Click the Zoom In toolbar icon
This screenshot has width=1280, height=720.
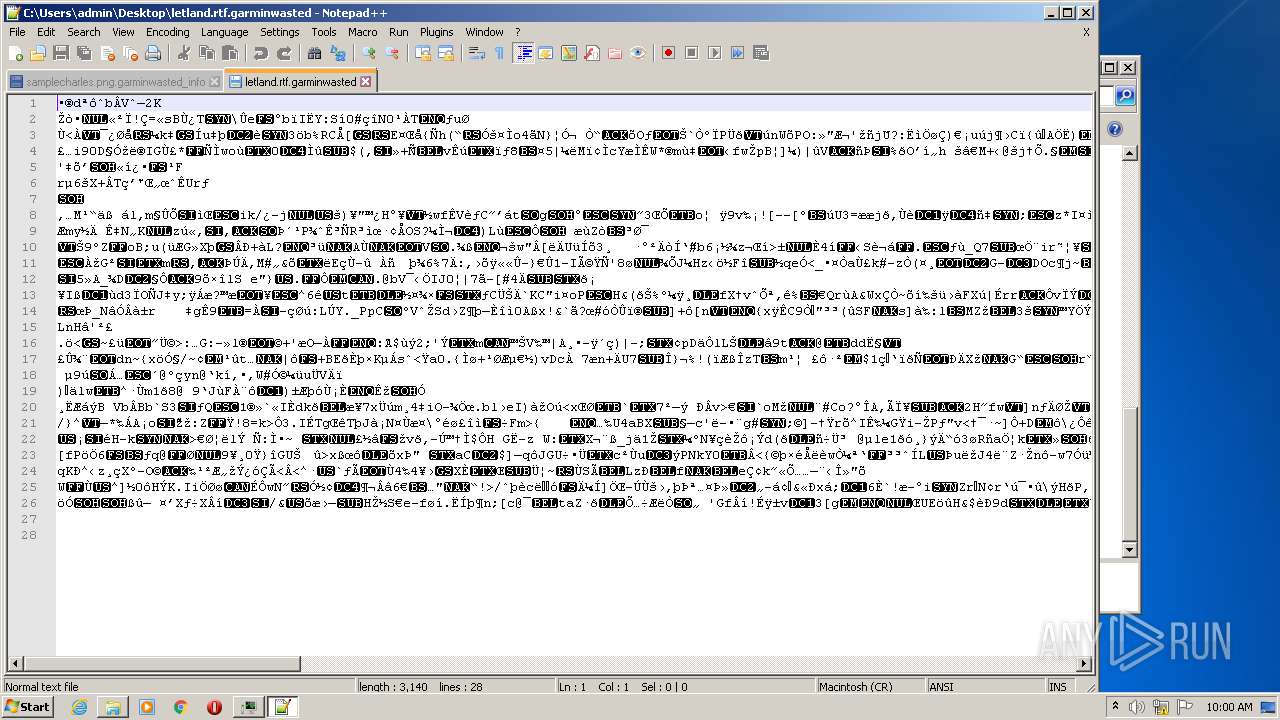coord(370,53)
